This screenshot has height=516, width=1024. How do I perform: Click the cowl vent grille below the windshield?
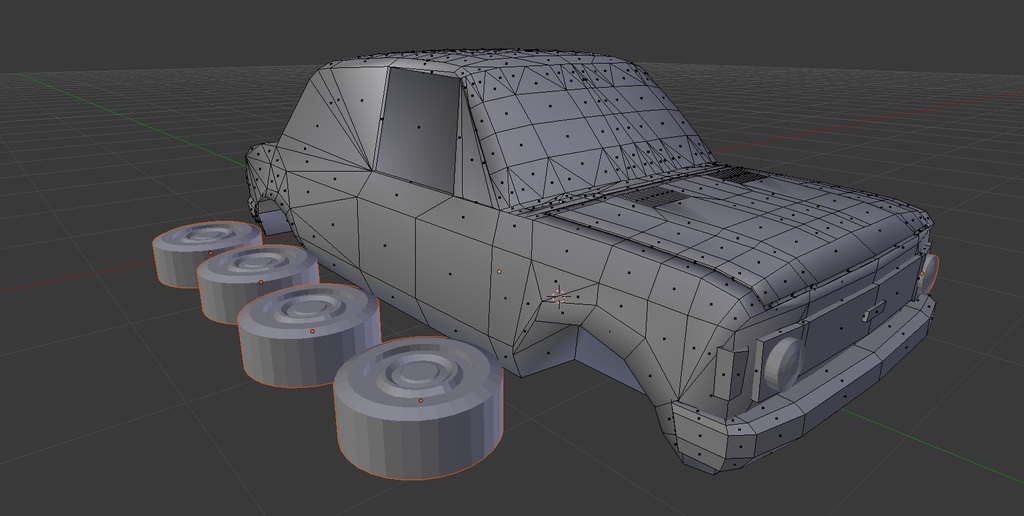click(x=738, y=174)
